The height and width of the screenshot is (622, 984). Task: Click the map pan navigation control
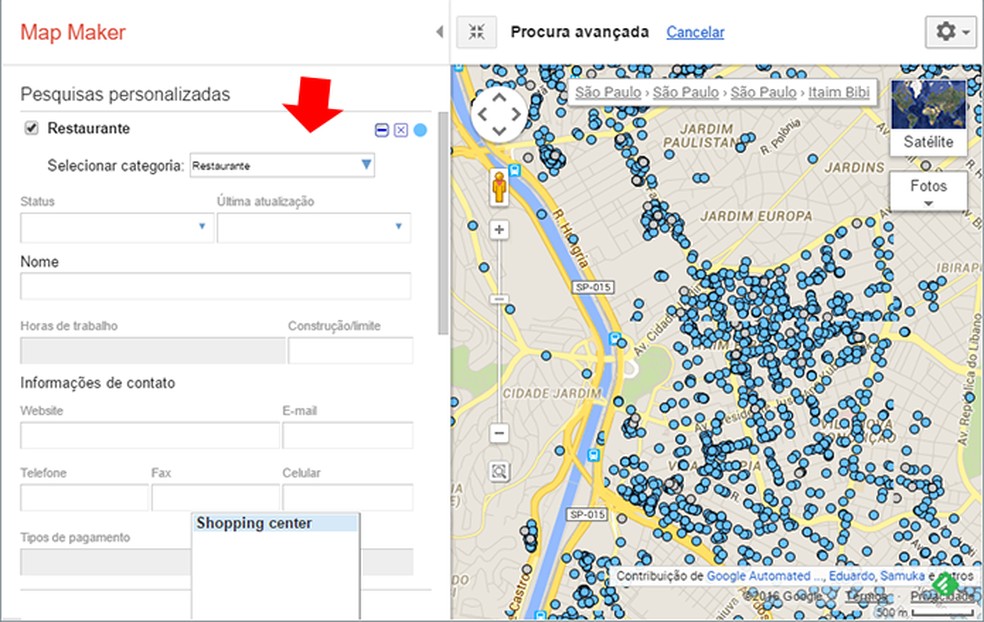tap(499, 113)
